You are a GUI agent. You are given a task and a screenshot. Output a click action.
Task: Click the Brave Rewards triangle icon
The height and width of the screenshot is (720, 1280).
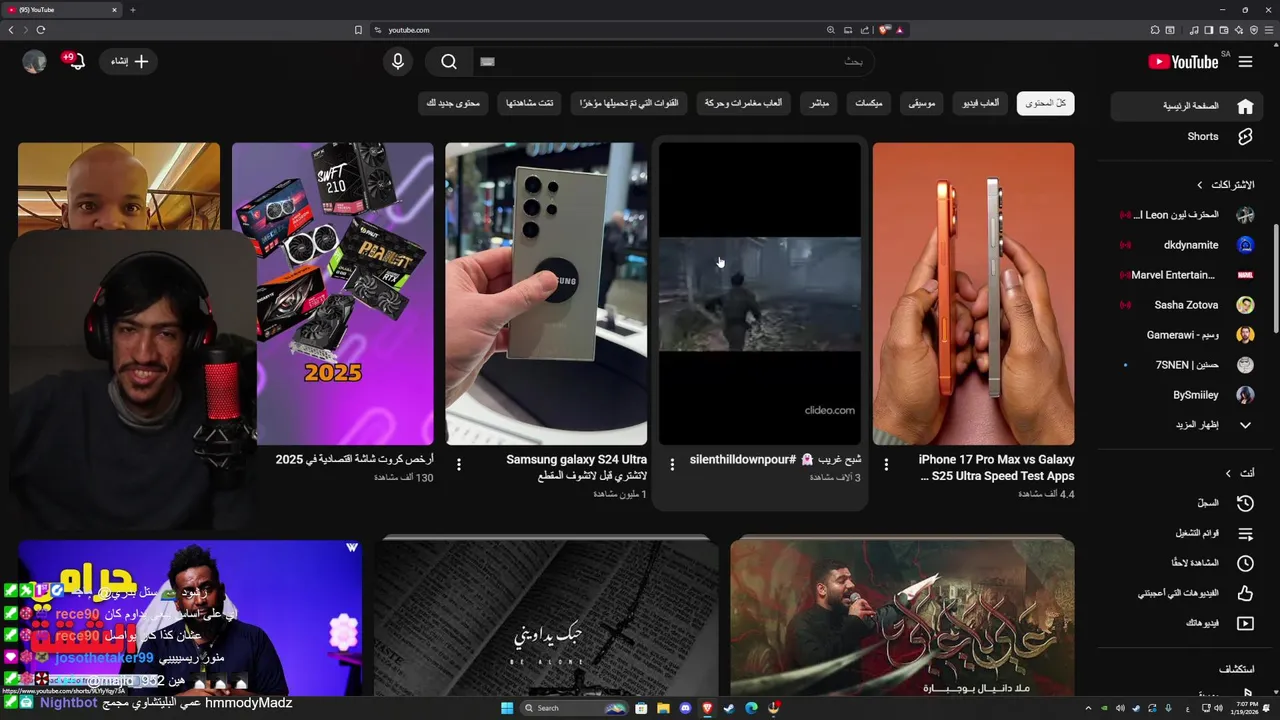[900, 30]
